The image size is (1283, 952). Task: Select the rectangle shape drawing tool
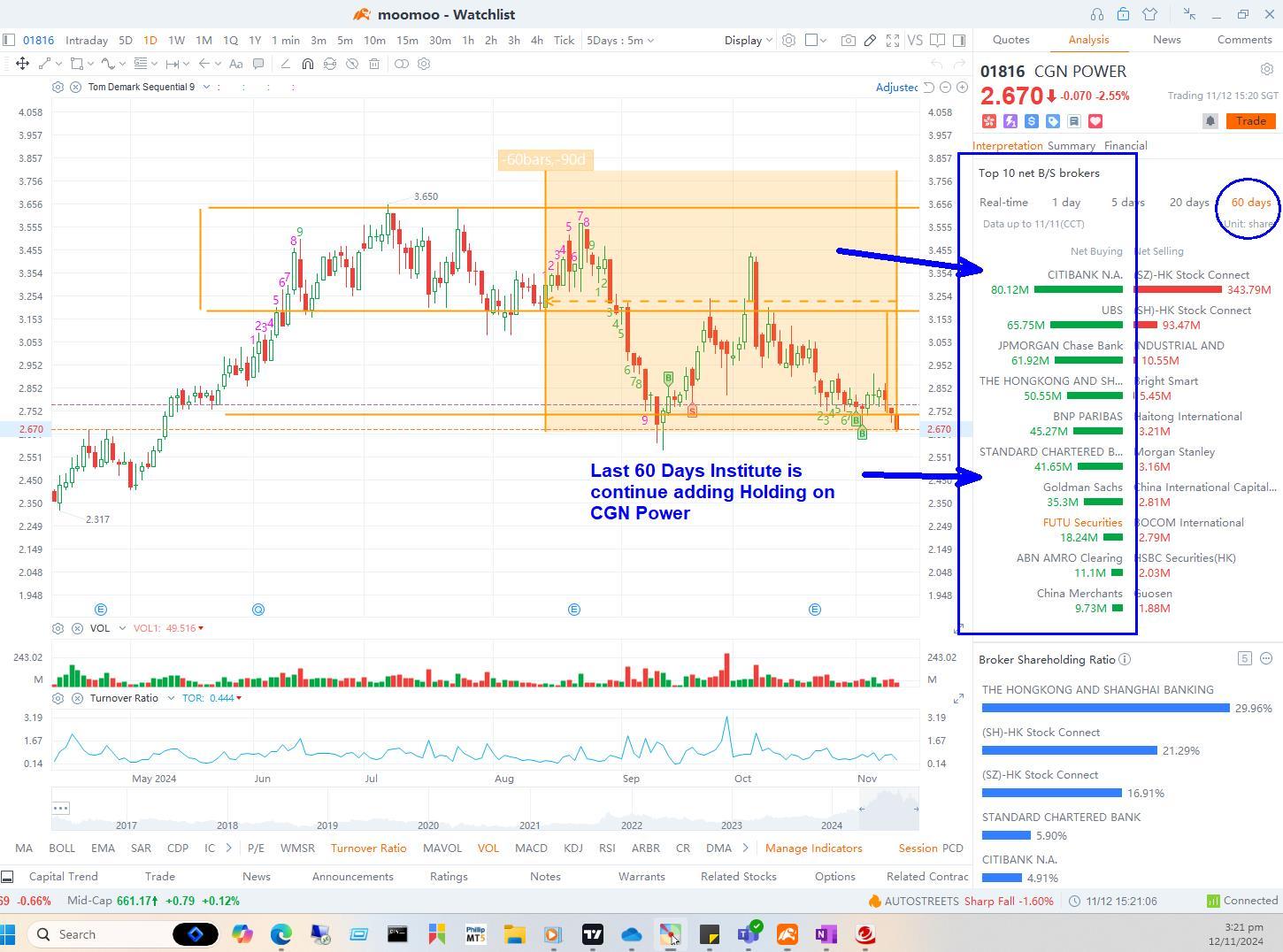pyautogui.click(x=78, y=64)
